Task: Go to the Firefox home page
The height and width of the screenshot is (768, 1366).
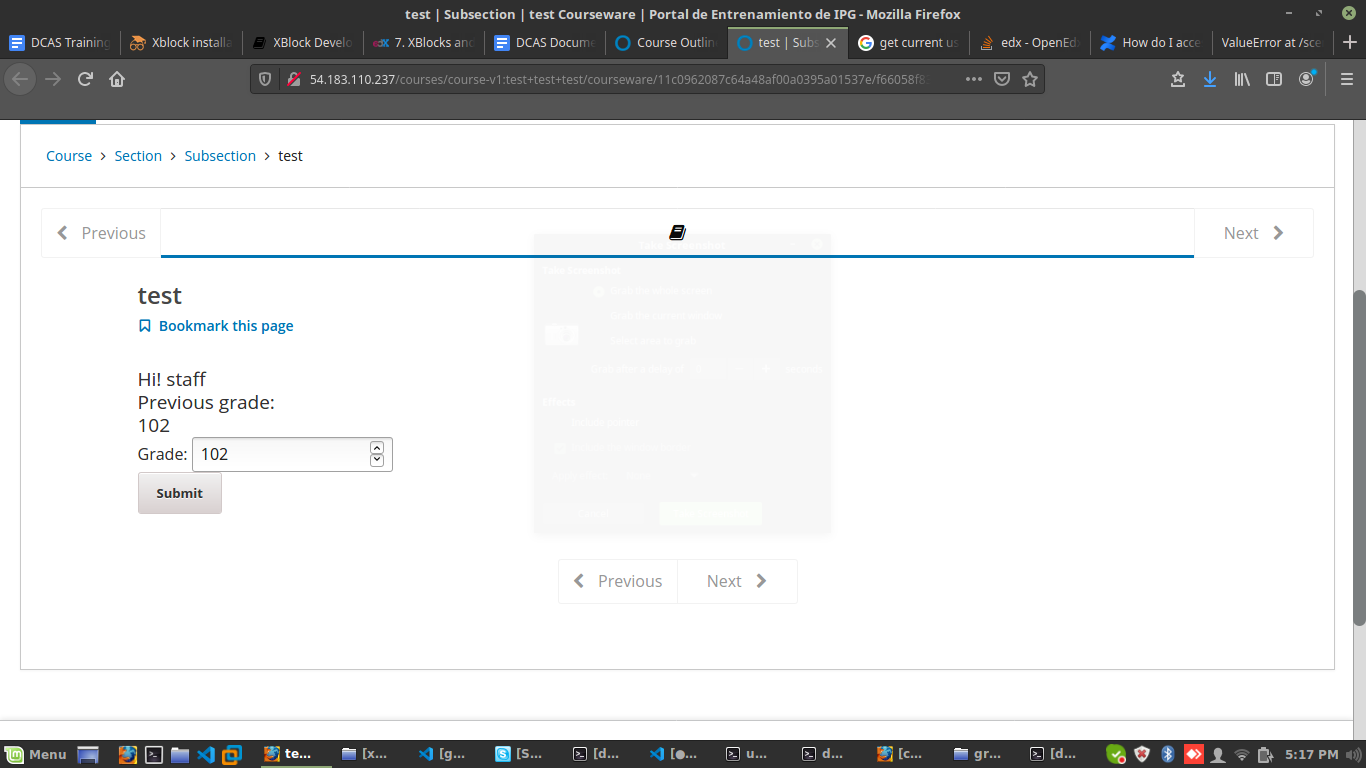Action: (117, 79)
